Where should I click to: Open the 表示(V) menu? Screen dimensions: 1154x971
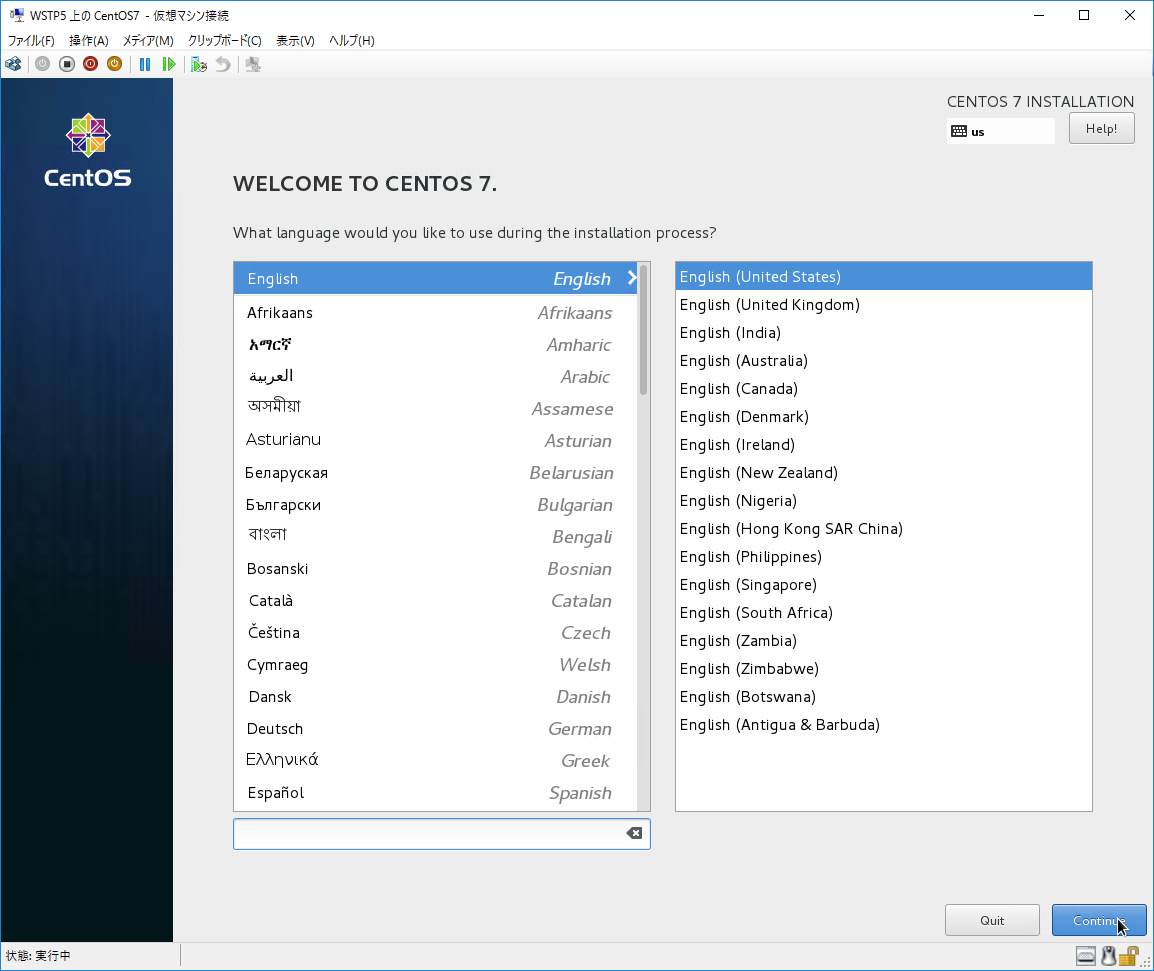[x=295, y=41]
